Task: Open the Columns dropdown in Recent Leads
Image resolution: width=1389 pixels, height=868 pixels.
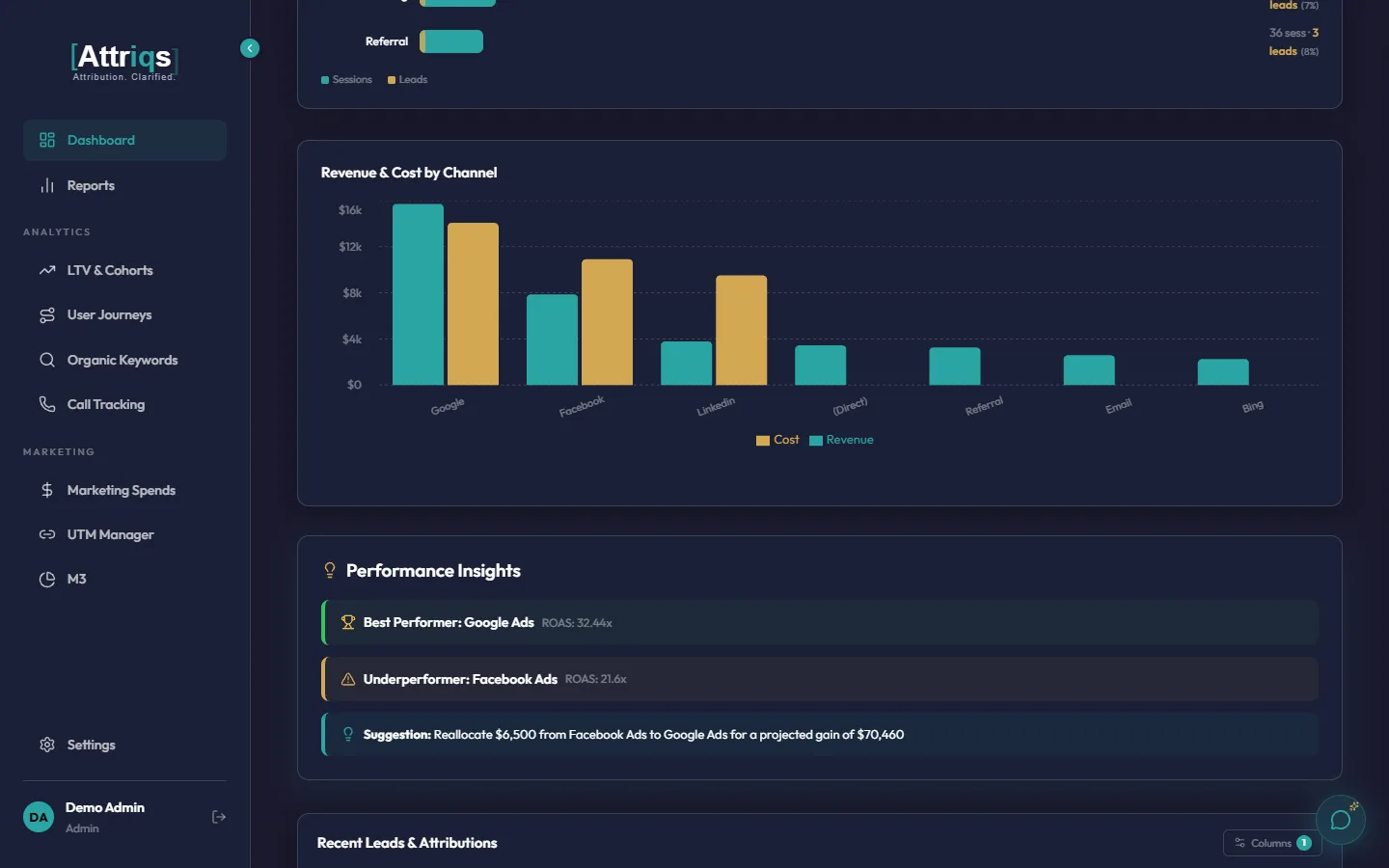Action: pos(1271,842)
